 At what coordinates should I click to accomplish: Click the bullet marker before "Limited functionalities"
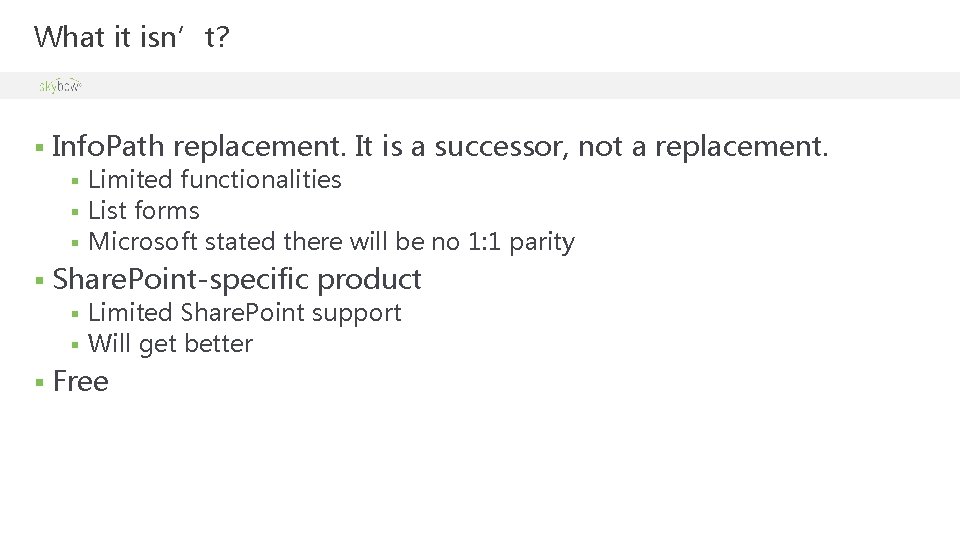[75, 181]
